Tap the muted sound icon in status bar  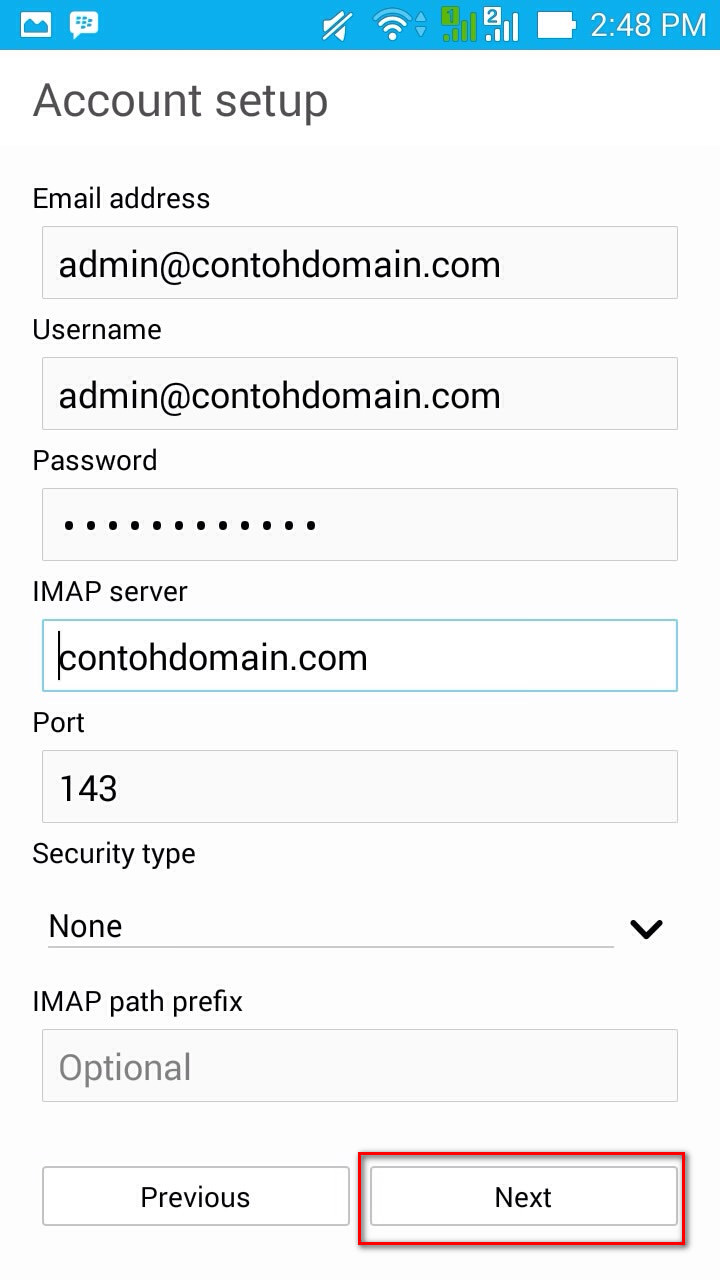[337, 25]
